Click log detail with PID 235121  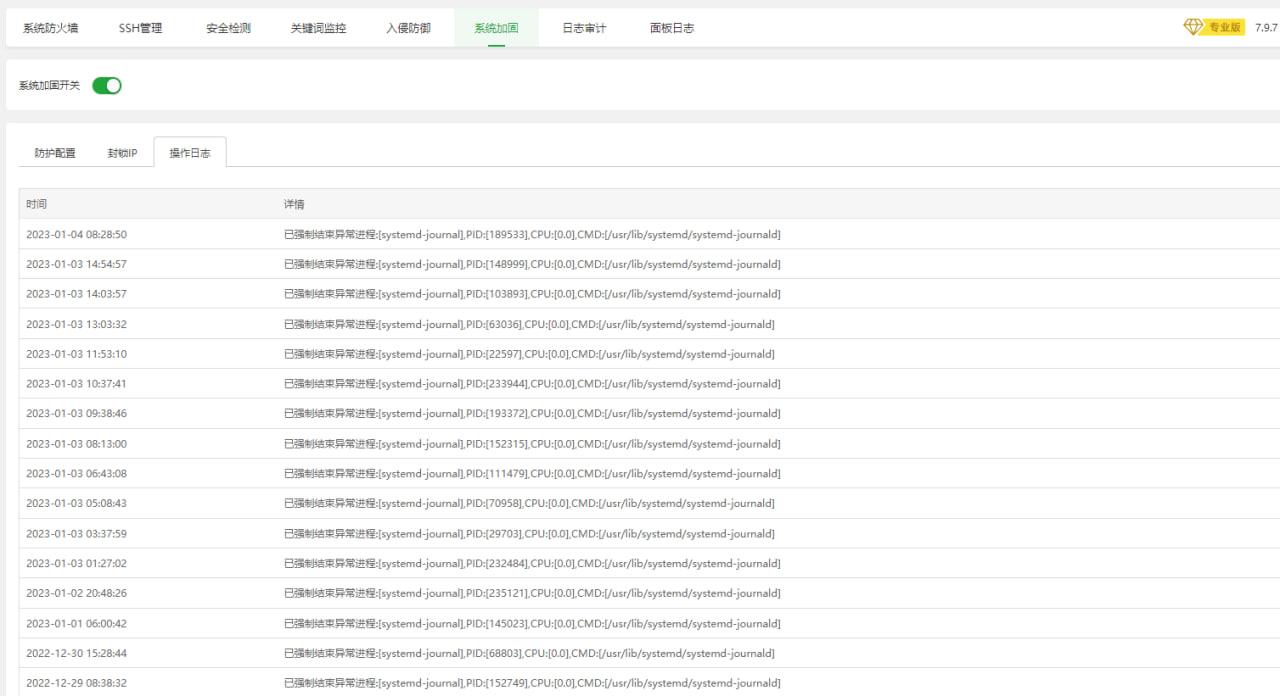(x=532, y=594)
